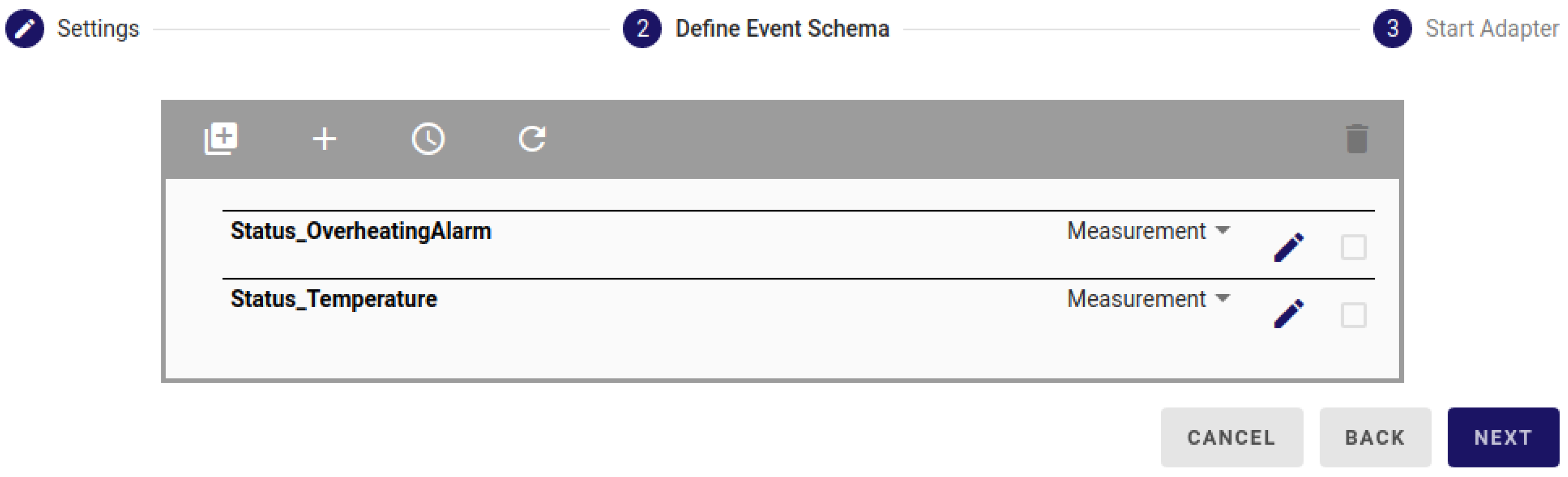Click the Settings step pencil circle icon
1568x477 pixels.
(x=25, y=29)
